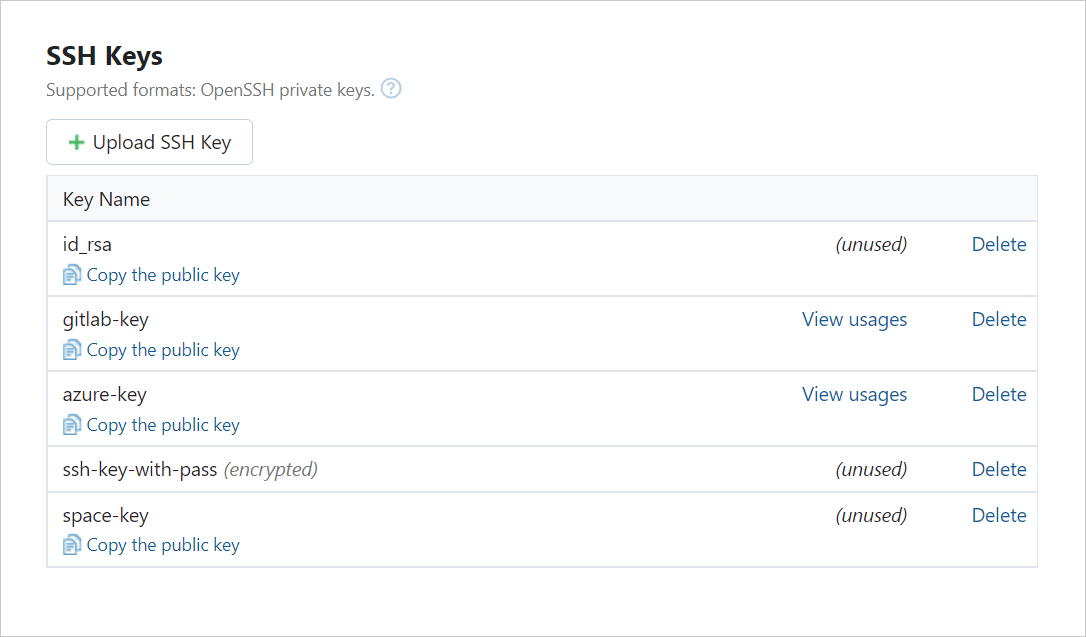Click the Key Name column header
The width and height of the screenshot is (1086, 637).
click(x=106, y=199)
